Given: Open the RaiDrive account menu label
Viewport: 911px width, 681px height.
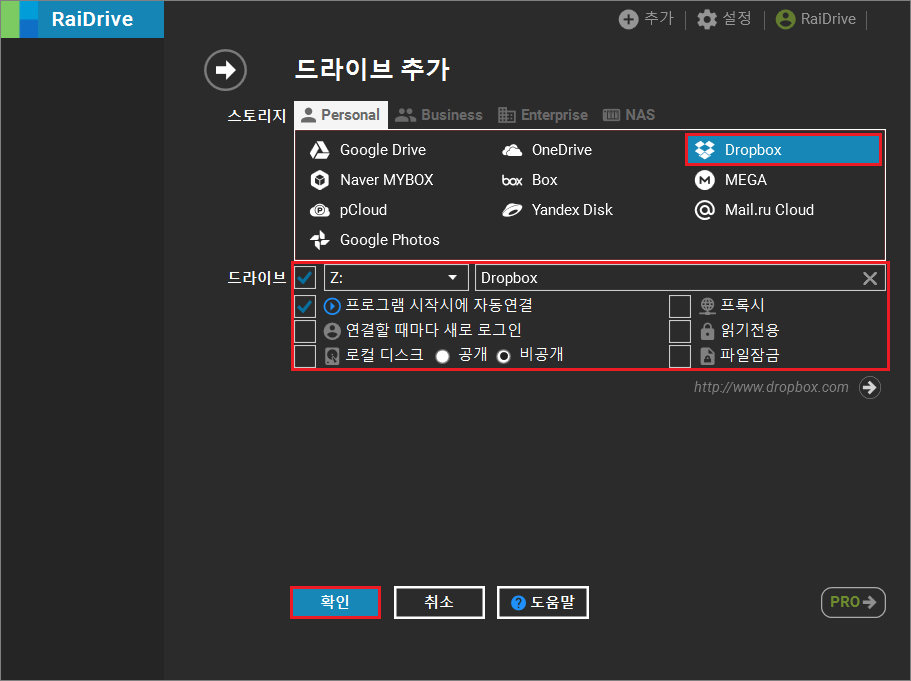Looking at the screenshot, I should (828, 19).
